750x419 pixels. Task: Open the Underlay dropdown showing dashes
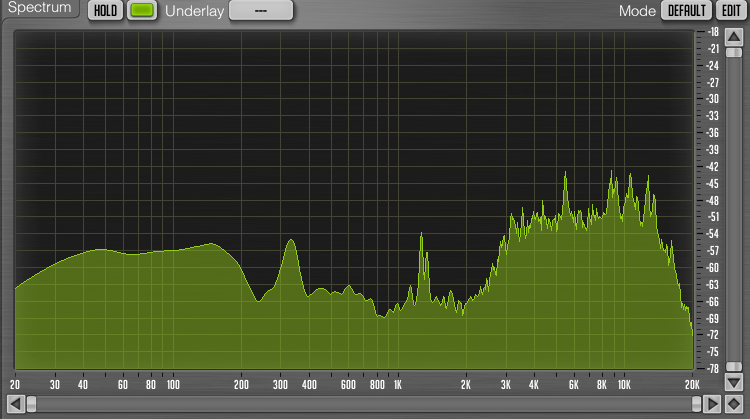[x=260, y=11]
